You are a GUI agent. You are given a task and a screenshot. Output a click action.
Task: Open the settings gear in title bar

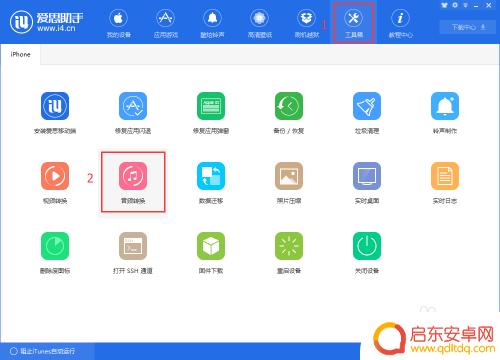455,5
